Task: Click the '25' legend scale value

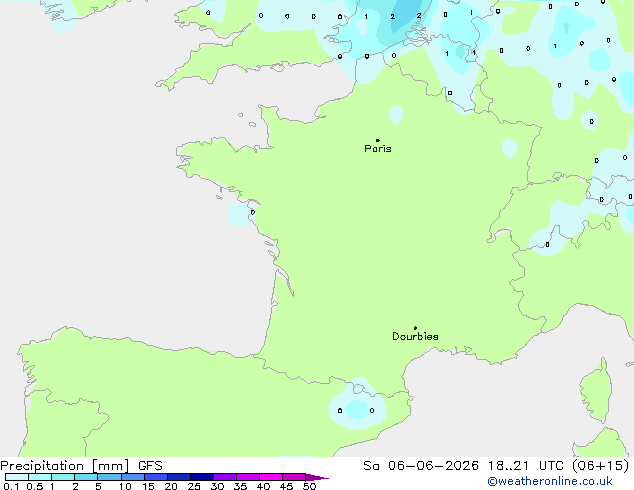Action: click(x=194, y=486)
